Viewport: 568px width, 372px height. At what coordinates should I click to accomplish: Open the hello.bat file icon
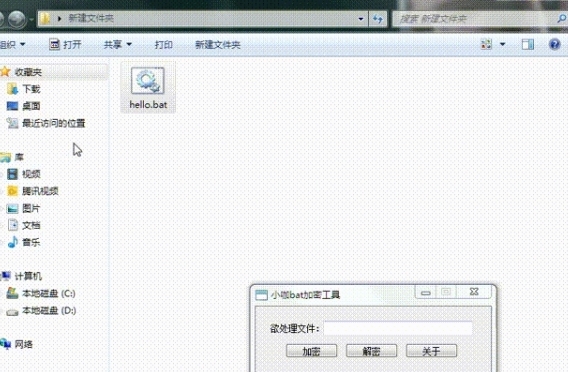(148, 87)
